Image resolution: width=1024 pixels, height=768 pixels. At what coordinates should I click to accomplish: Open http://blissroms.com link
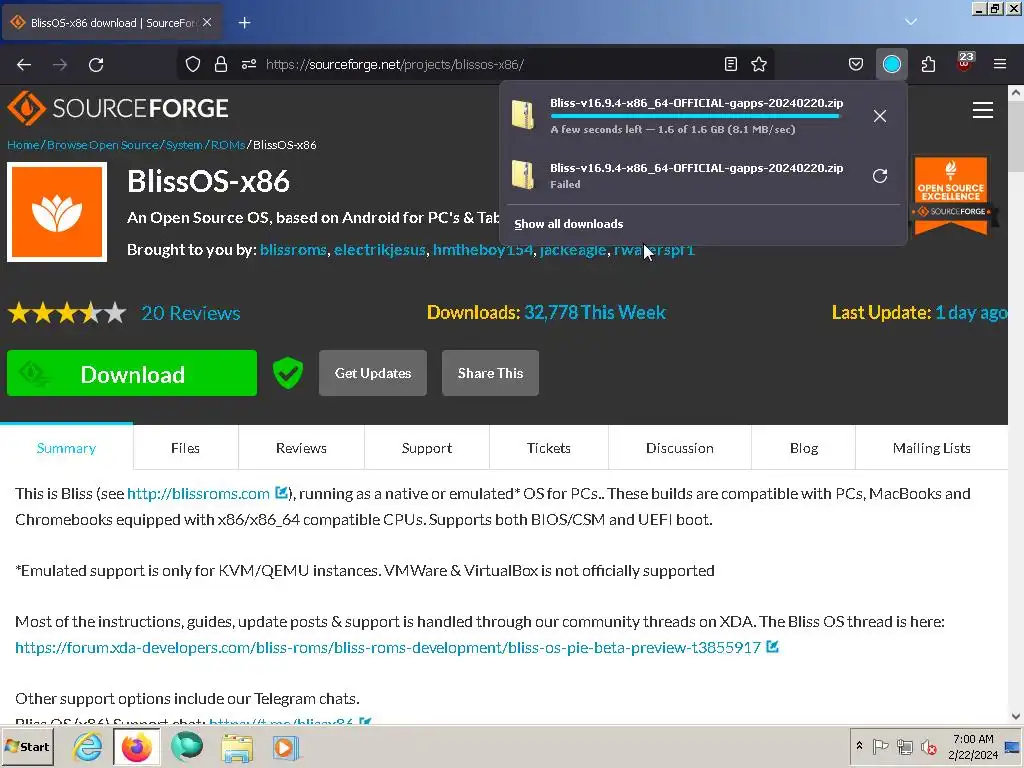tap(199, 494)
